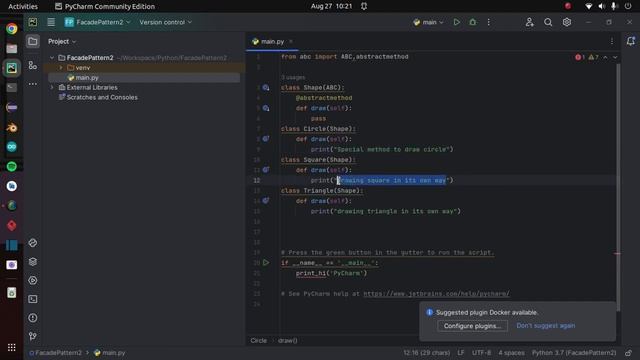Click the Python 3.7 interpreter selector

point(573,353)
